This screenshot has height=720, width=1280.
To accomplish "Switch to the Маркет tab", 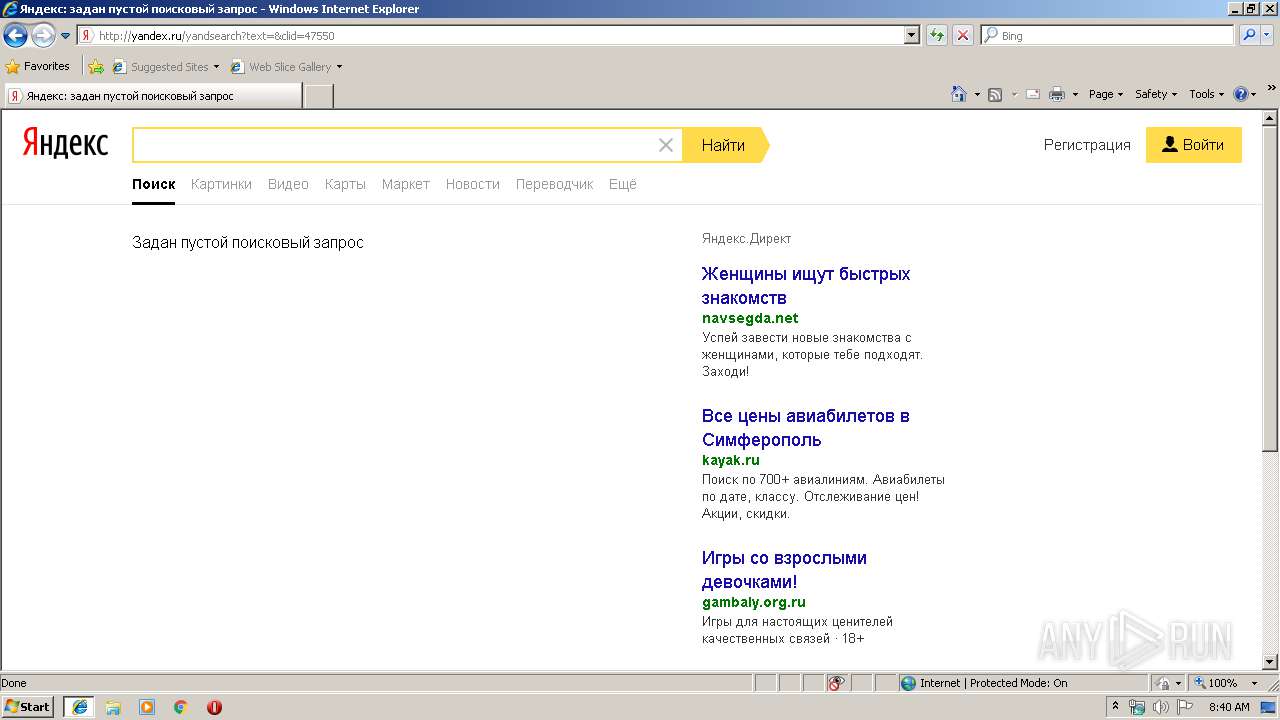I will (405, 184).
